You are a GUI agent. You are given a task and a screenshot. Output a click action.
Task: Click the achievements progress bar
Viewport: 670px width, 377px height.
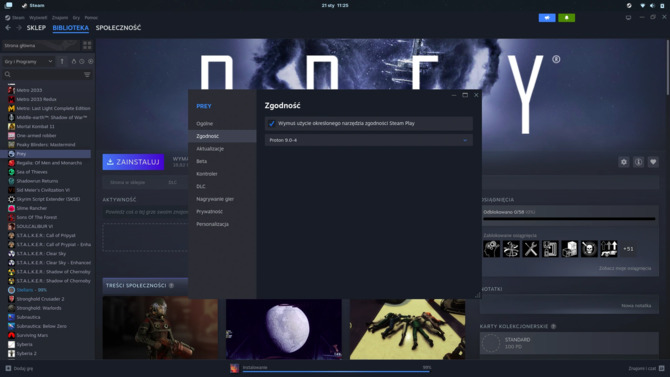coord(569,219)
